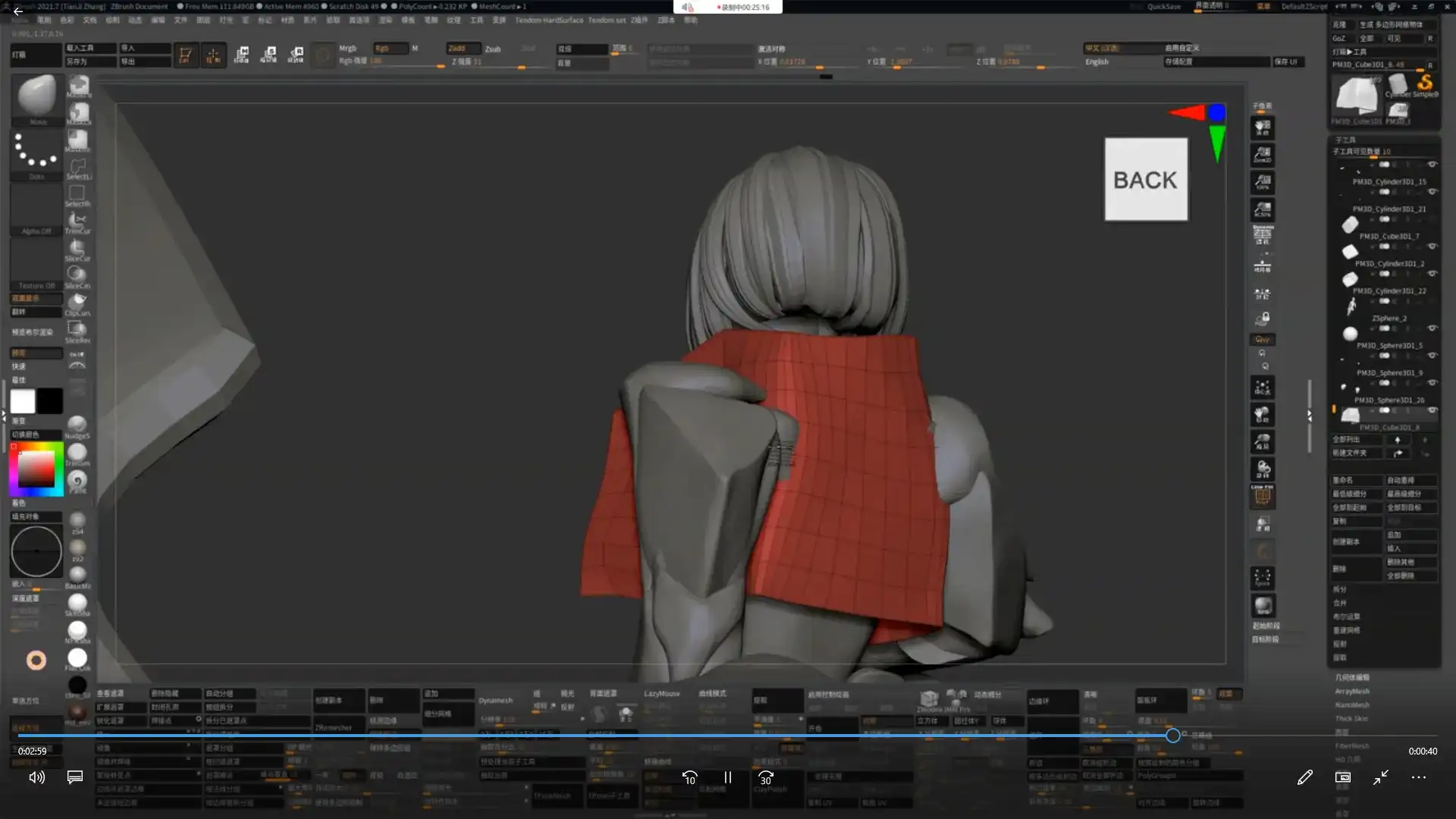Skip back 10 seconds
The width and height of the screenshot is (1456, 819).
pyautogui.click(x=689, y=777)
